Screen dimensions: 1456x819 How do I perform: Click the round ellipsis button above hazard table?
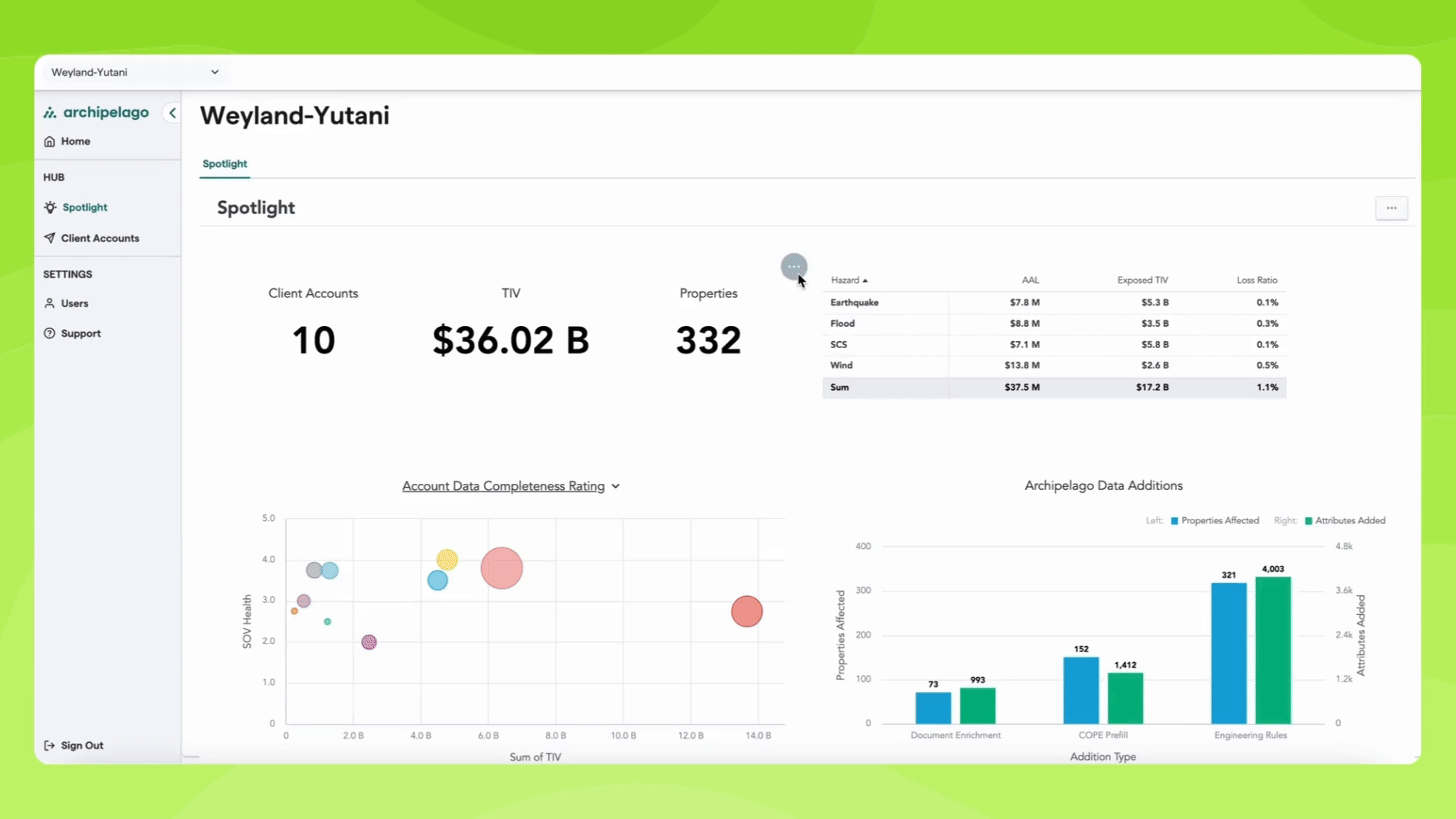[x=794, y=266]
